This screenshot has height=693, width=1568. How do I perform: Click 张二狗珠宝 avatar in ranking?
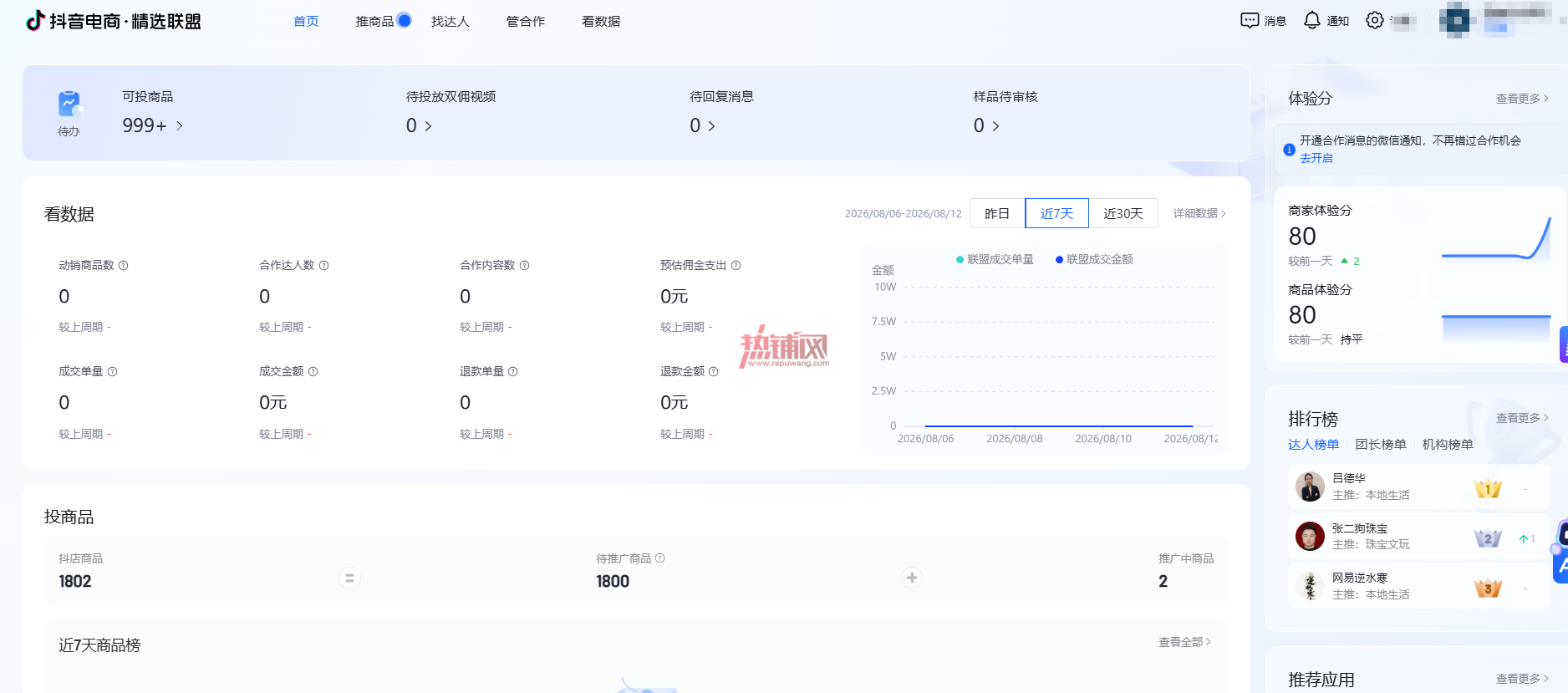(x=1310, y=536)
